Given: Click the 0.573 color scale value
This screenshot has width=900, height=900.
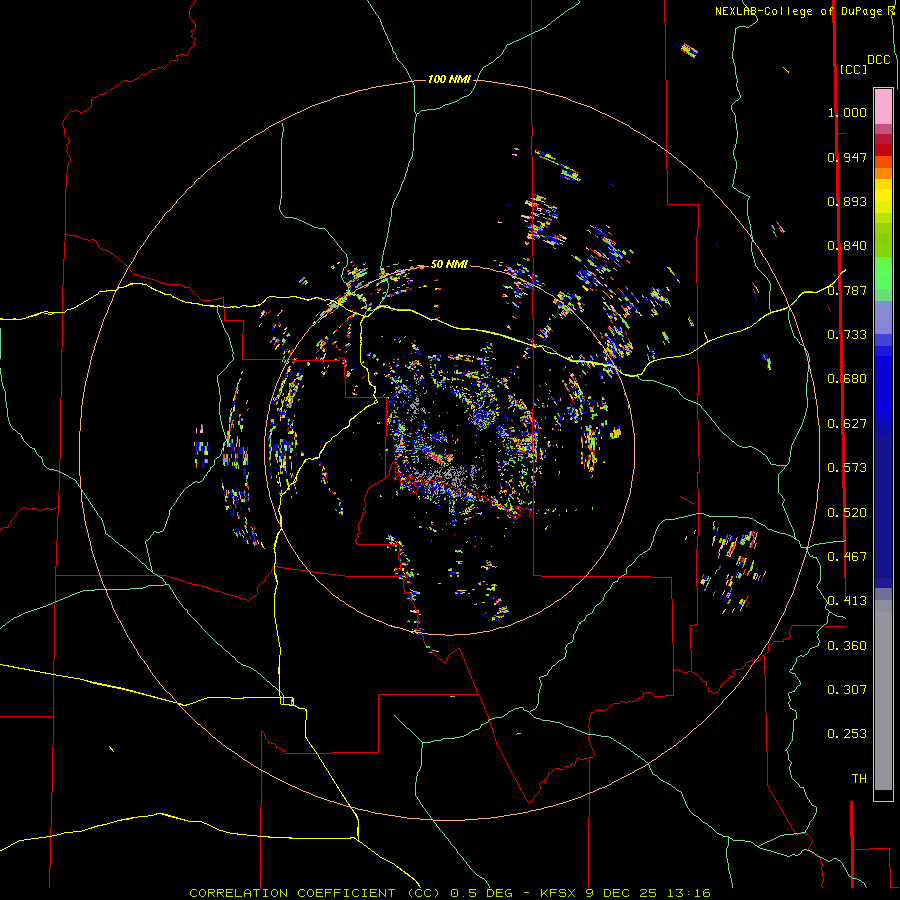Looking at the screenshot, I should (x=847, y=468).
